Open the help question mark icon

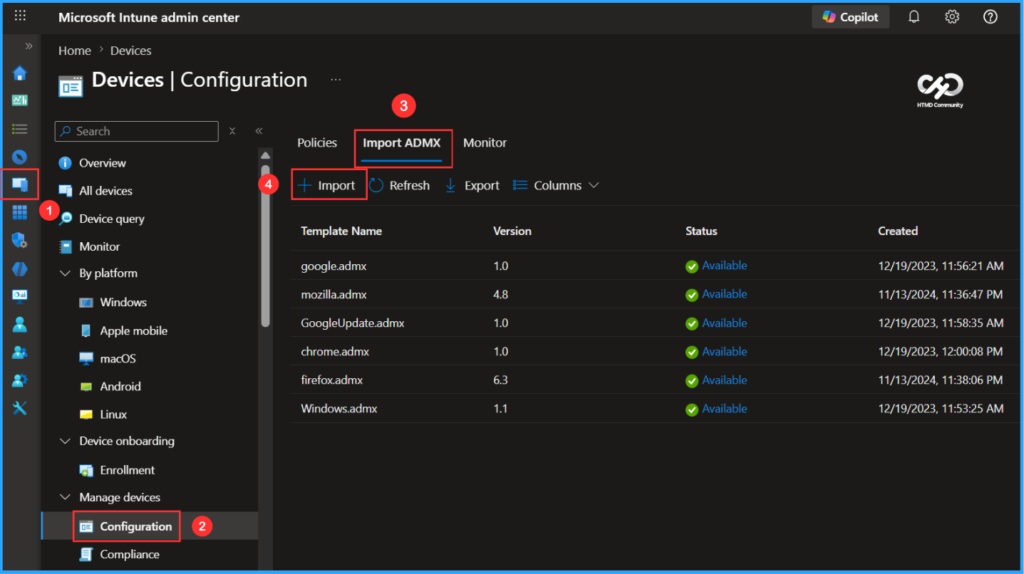(990, 17)
